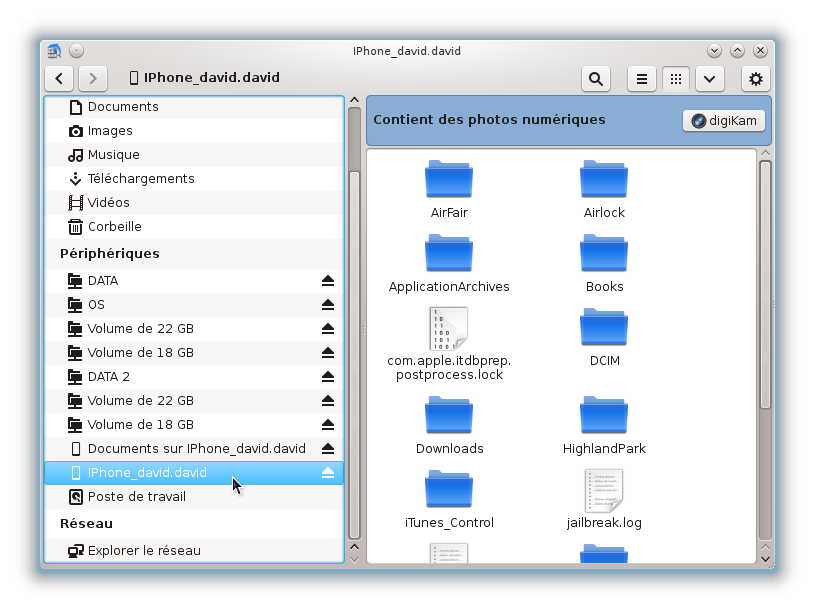Screen dimensions: 815x609
Task: Select the DATA 2 drive
Action: click(x=194, y=377)
